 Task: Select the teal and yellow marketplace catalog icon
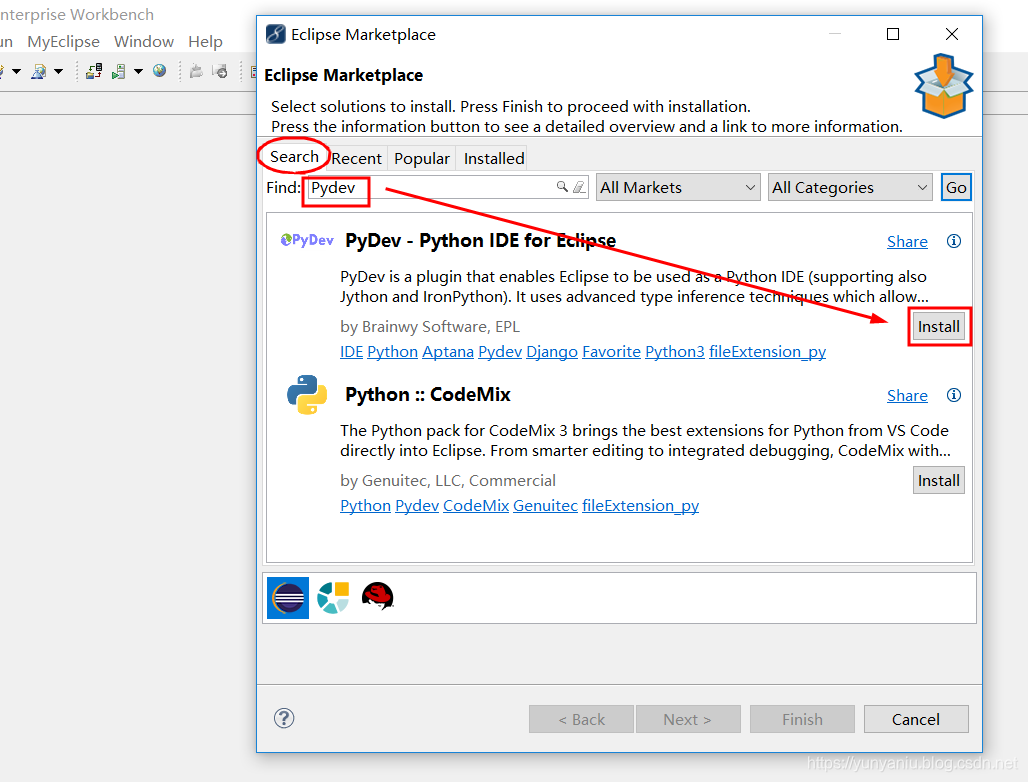click(x=333, y=598)
